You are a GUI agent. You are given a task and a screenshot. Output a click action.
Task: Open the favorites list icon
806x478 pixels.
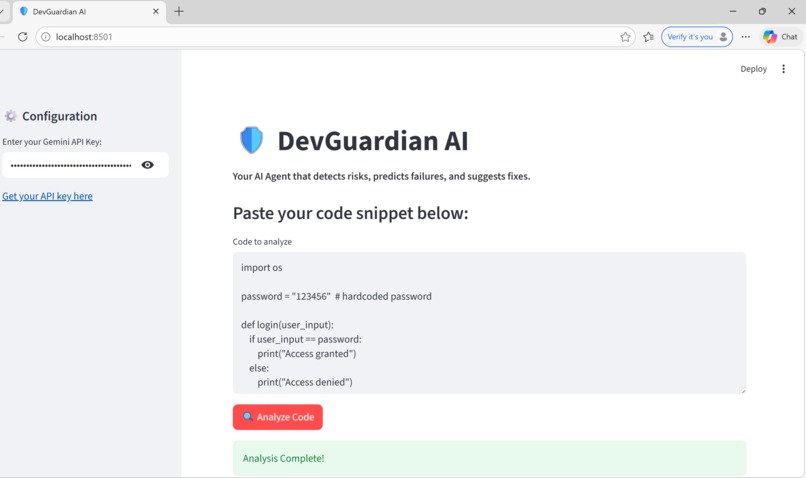pyautogui.click(x=649, y=37)
